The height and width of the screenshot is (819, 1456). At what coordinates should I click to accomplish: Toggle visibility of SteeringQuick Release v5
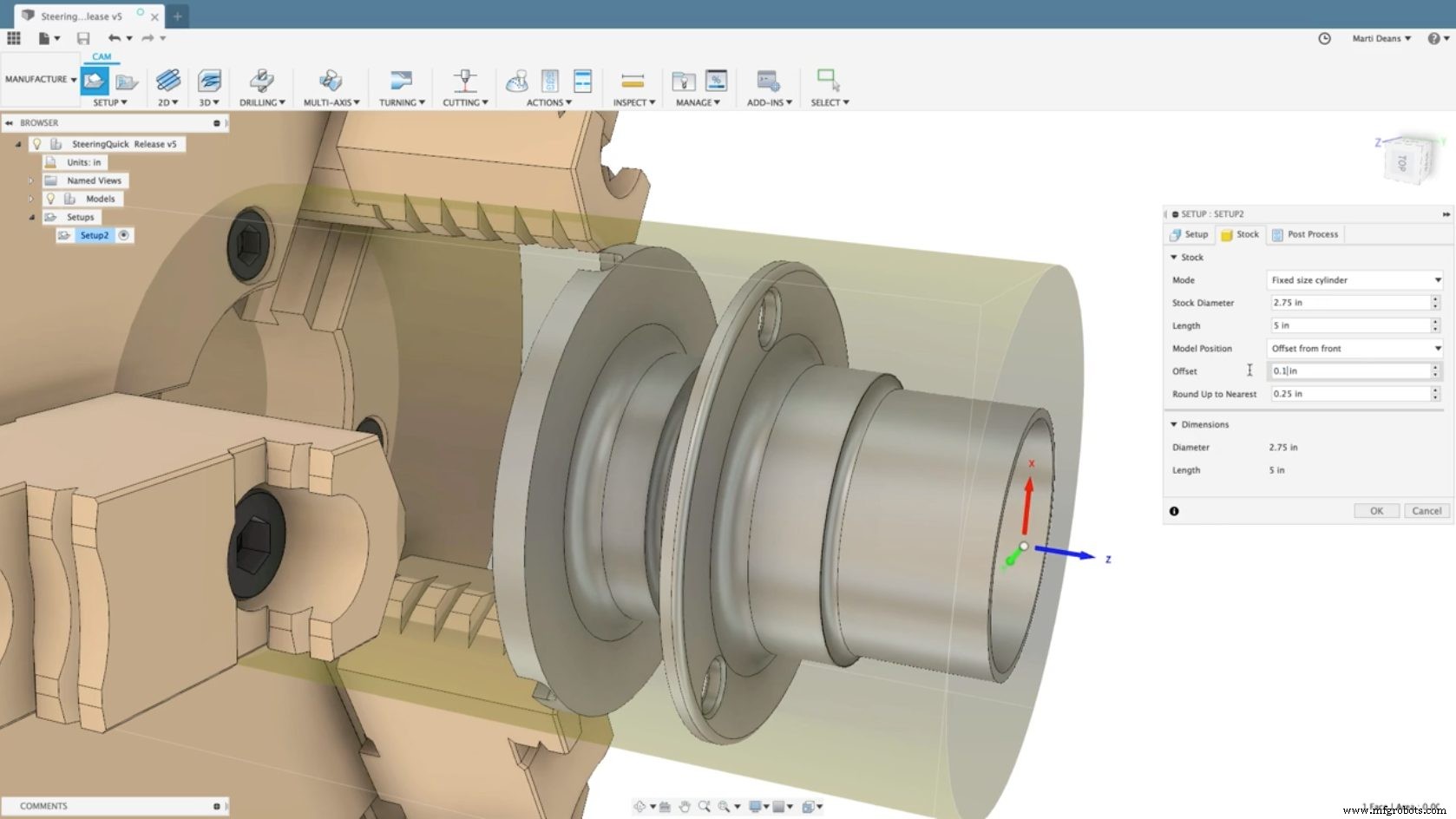37,144
